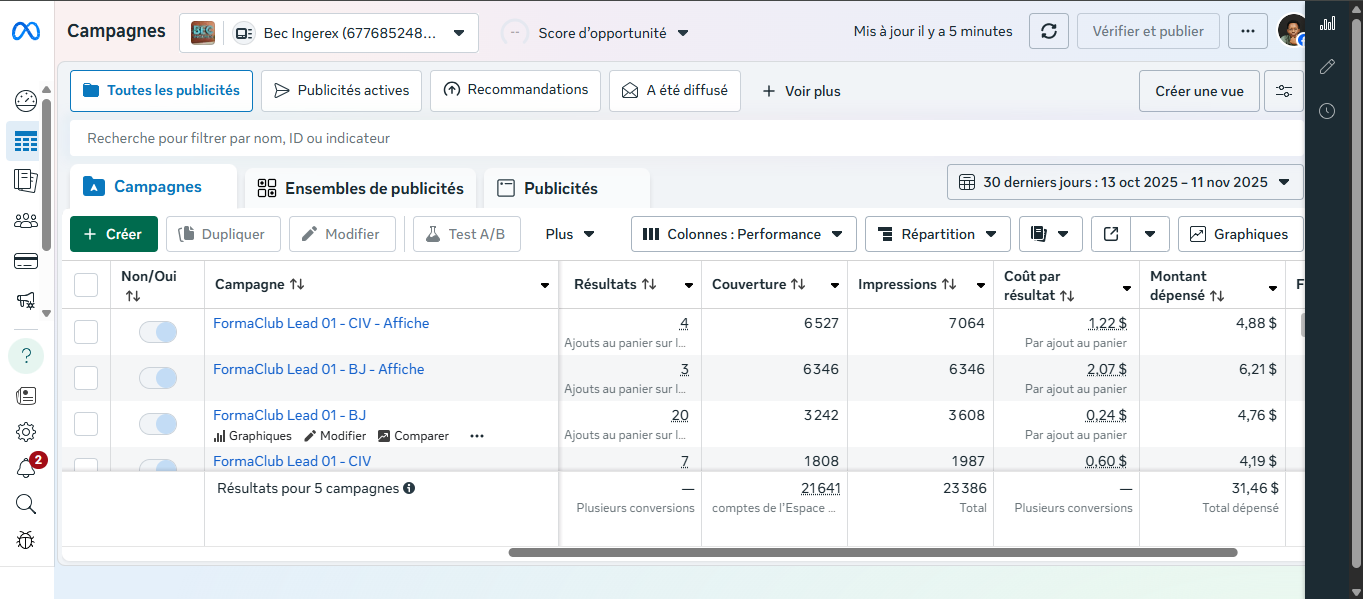Click the horizontal scrollbar under the table

(x=872, y=552)
